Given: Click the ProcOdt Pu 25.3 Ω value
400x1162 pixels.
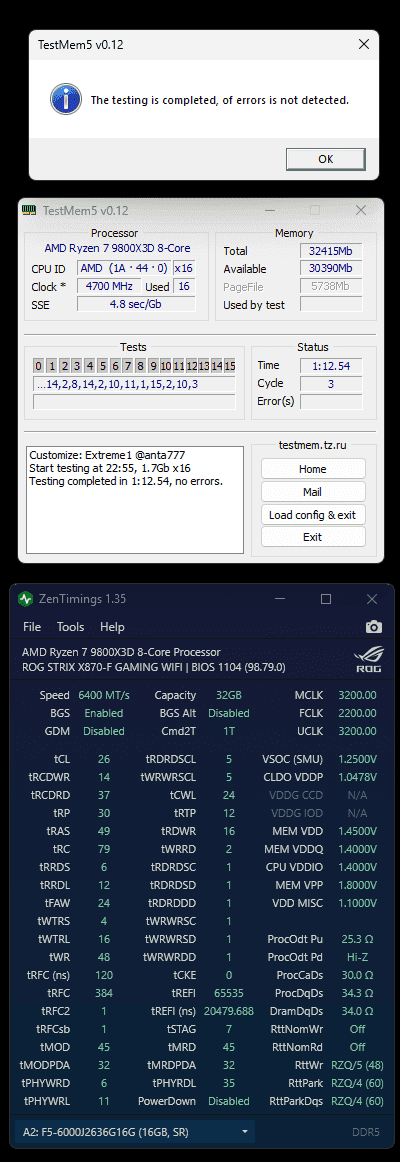Looking at the screenshot, I should [357, 939].
